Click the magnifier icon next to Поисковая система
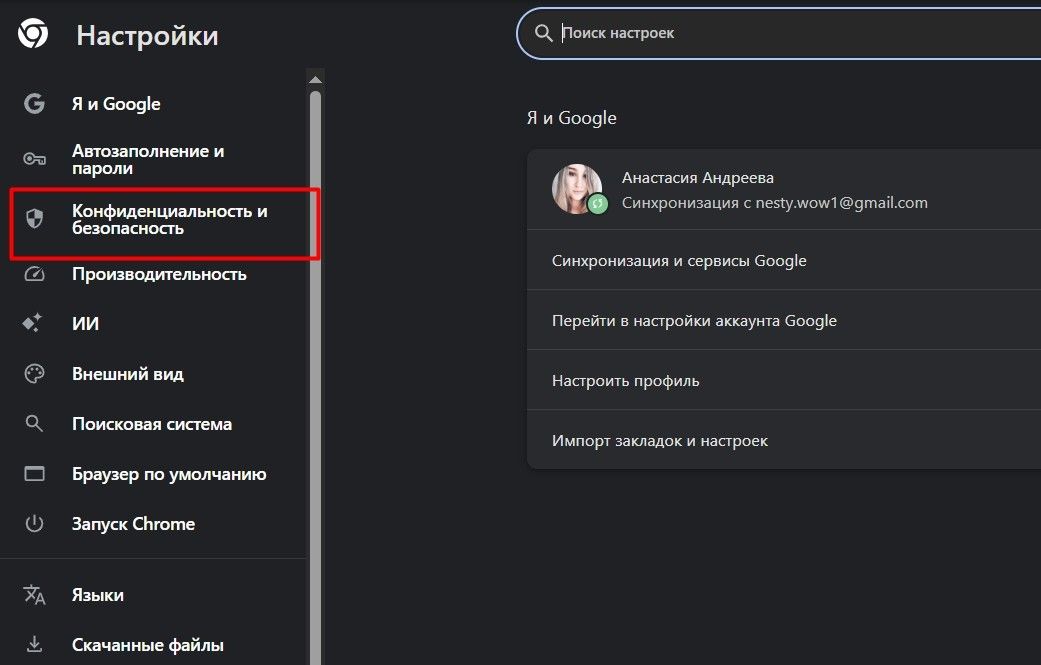This screenshot has height=665, width=1041. point(34,423)
